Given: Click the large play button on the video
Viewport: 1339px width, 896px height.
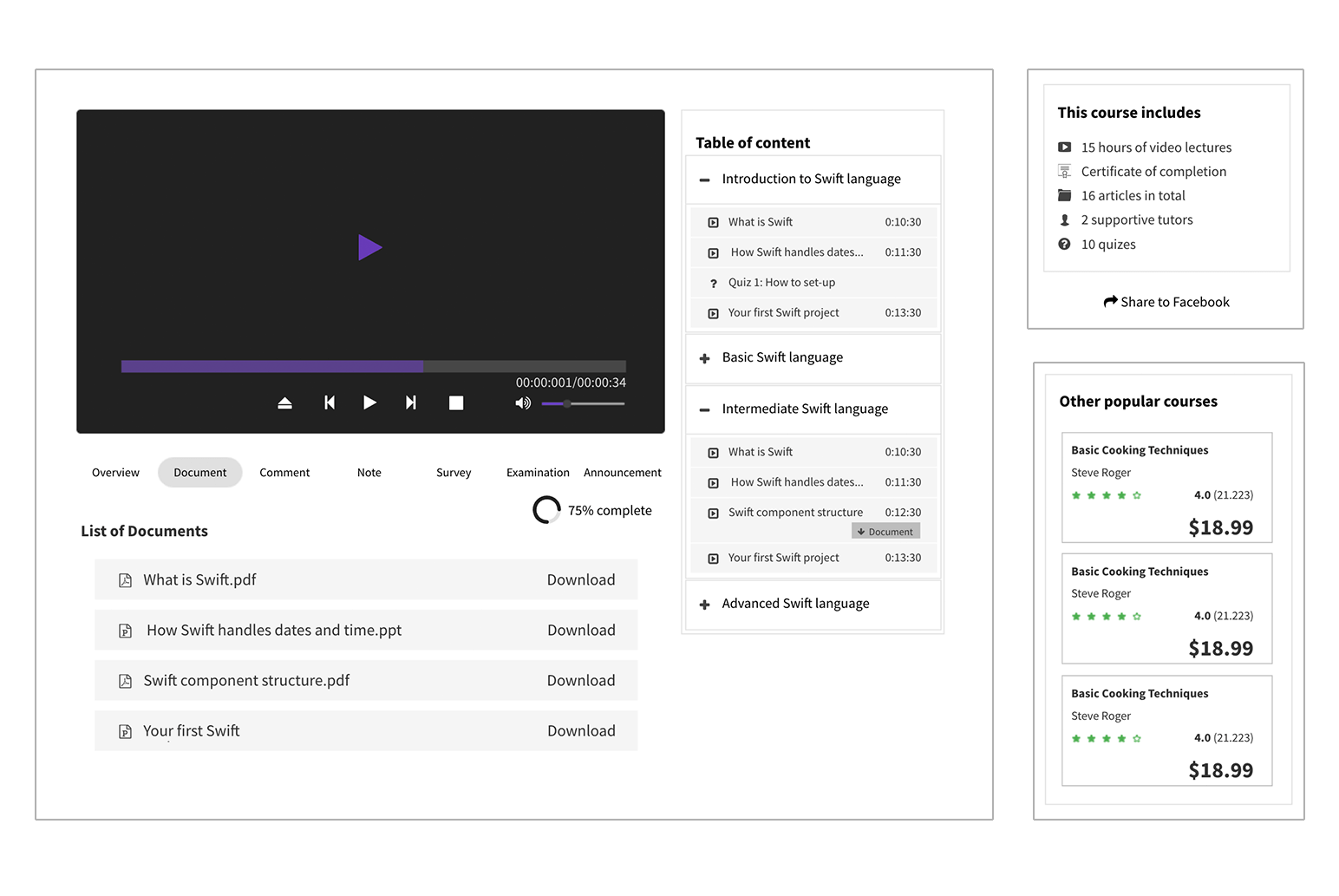Looking at the screenshot, I should [370, 247].
